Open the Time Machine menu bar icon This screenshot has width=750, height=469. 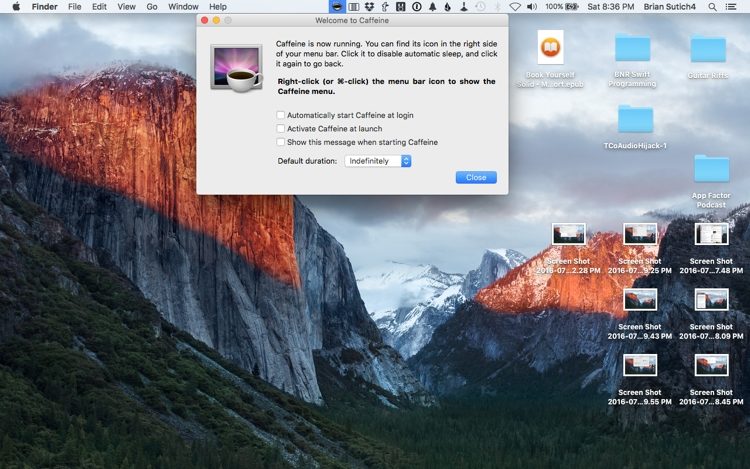480,7
